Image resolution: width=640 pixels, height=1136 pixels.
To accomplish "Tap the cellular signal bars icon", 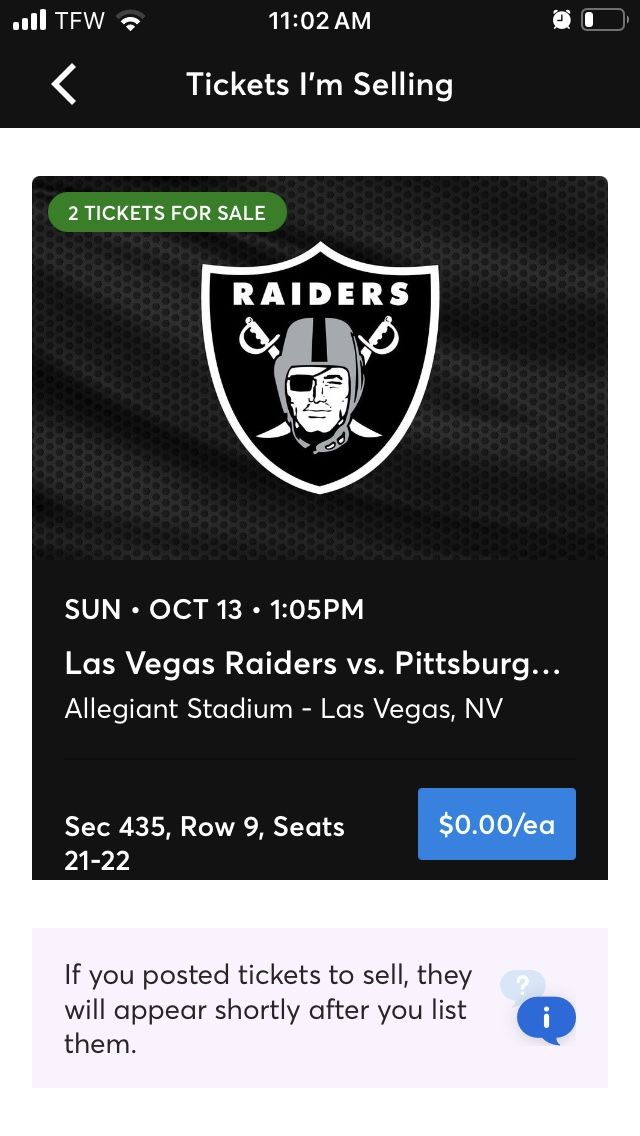I will pyautogui.click(x=31, y=20).
